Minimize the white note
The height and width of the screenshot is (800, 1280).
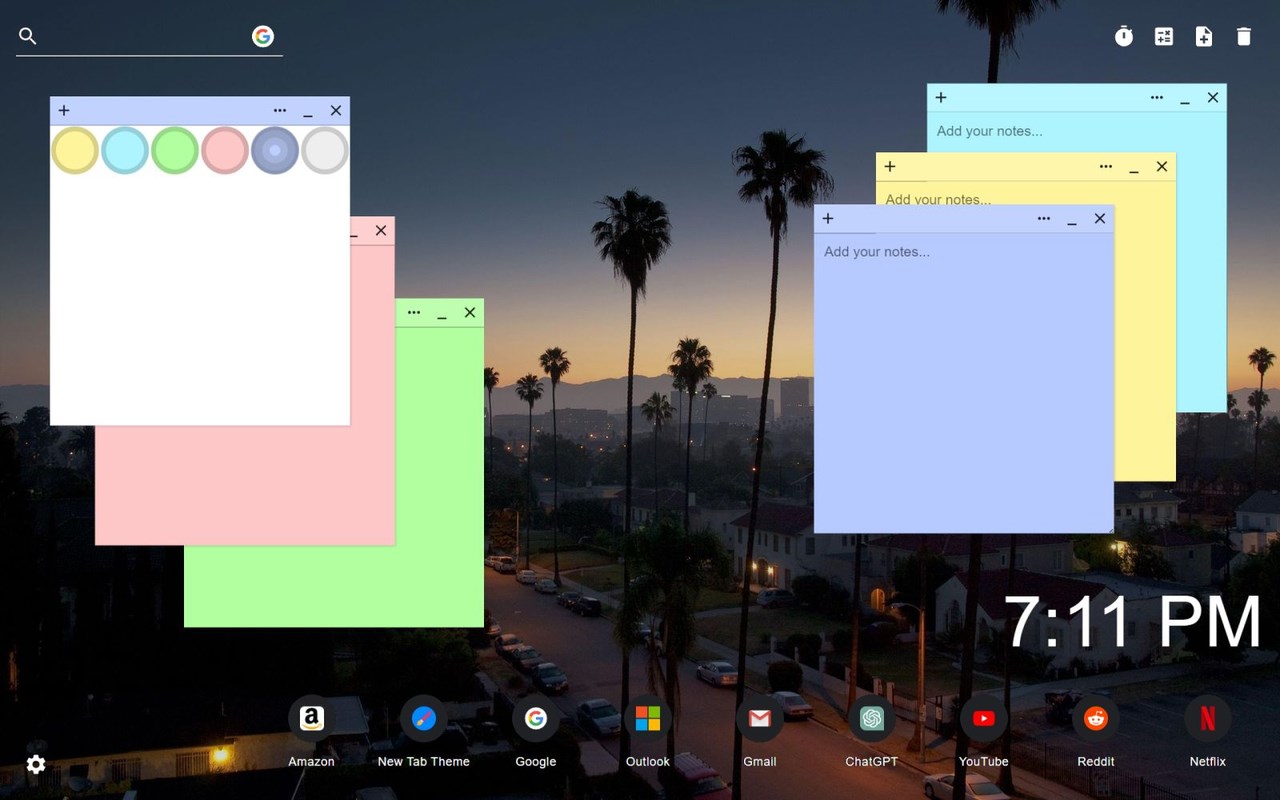coord(308,112)
